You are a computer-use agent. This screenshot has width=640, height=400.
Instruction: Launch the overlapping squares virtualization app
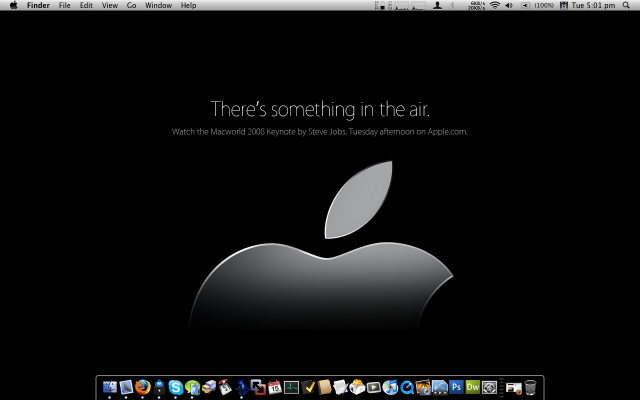[258, 387]
